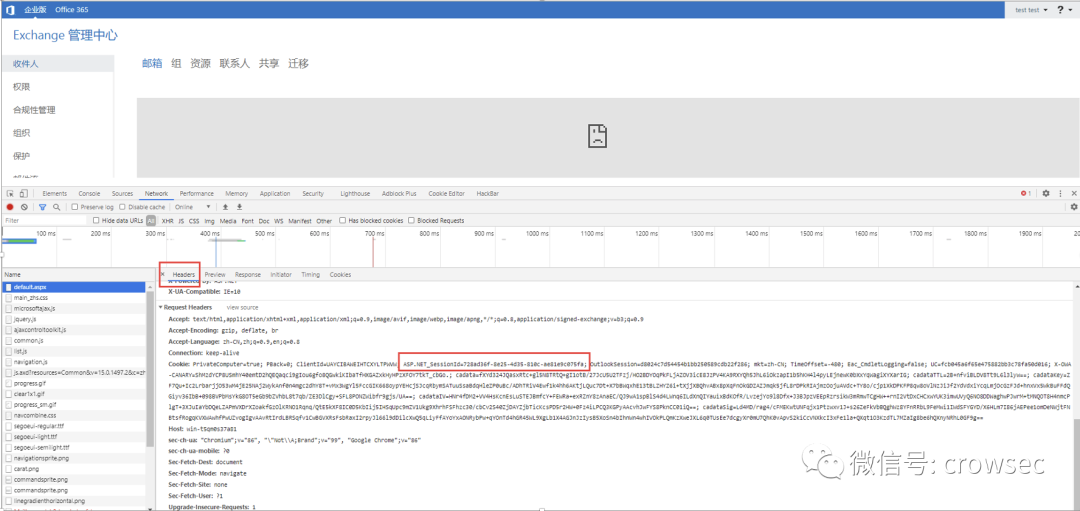Select navcombine.css in request list
Viewport: 1080px width, 511px height.
(x=74, y=414)
